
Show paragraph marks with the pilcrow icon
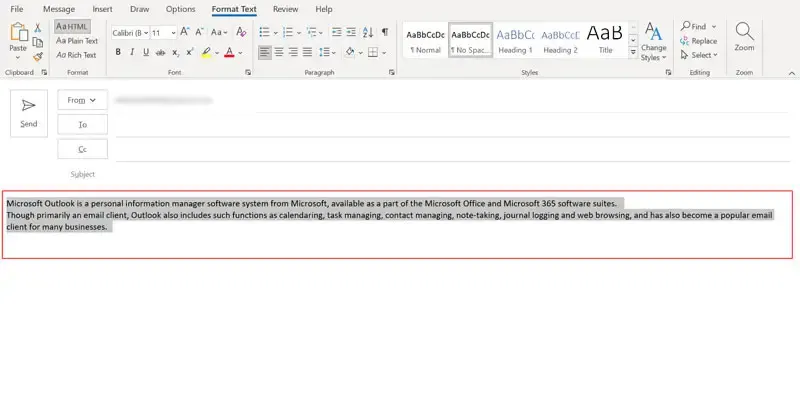[385, 32]
